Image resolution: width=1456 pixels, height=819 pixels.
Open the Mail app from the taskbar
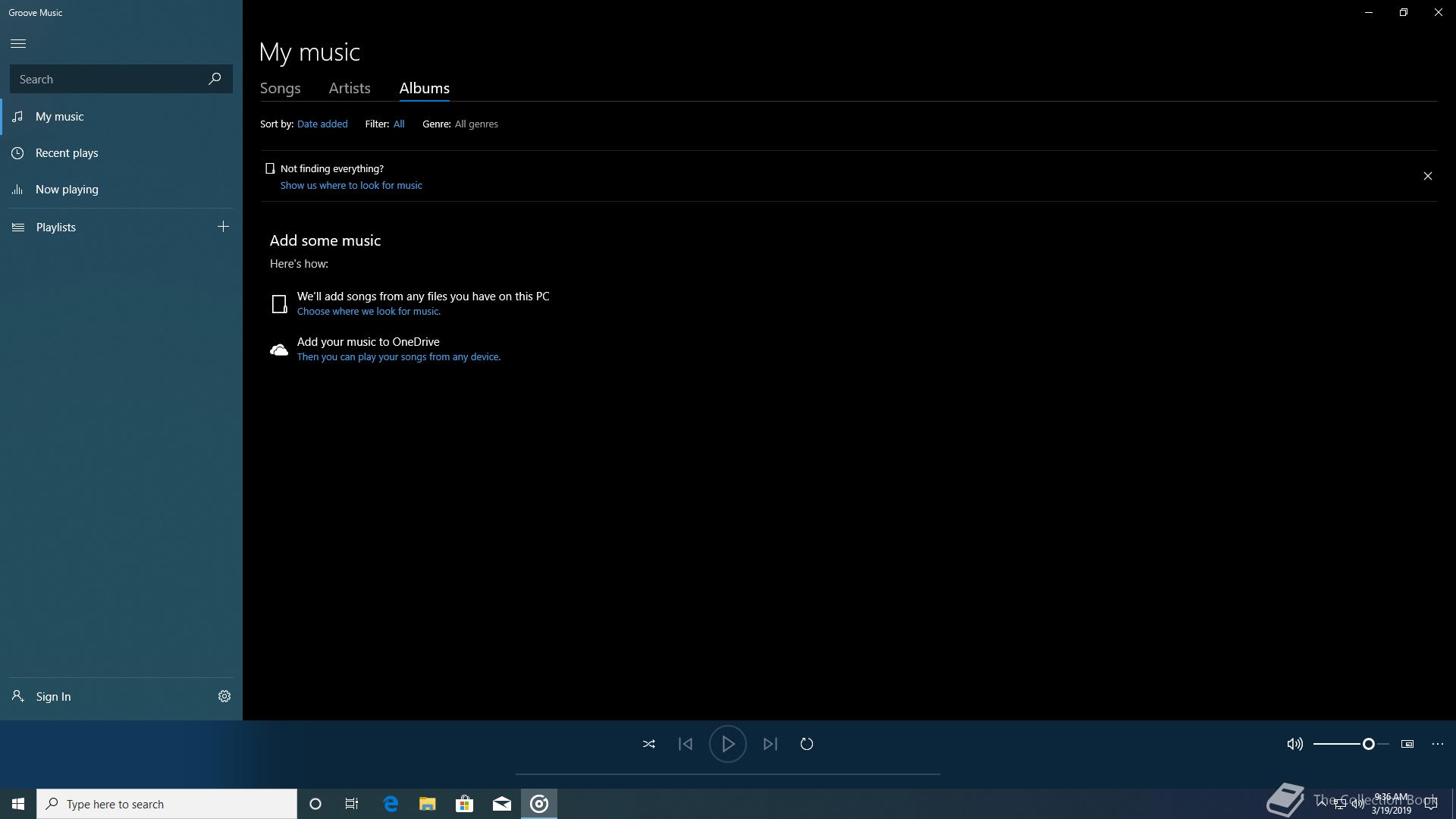[502, 804]
